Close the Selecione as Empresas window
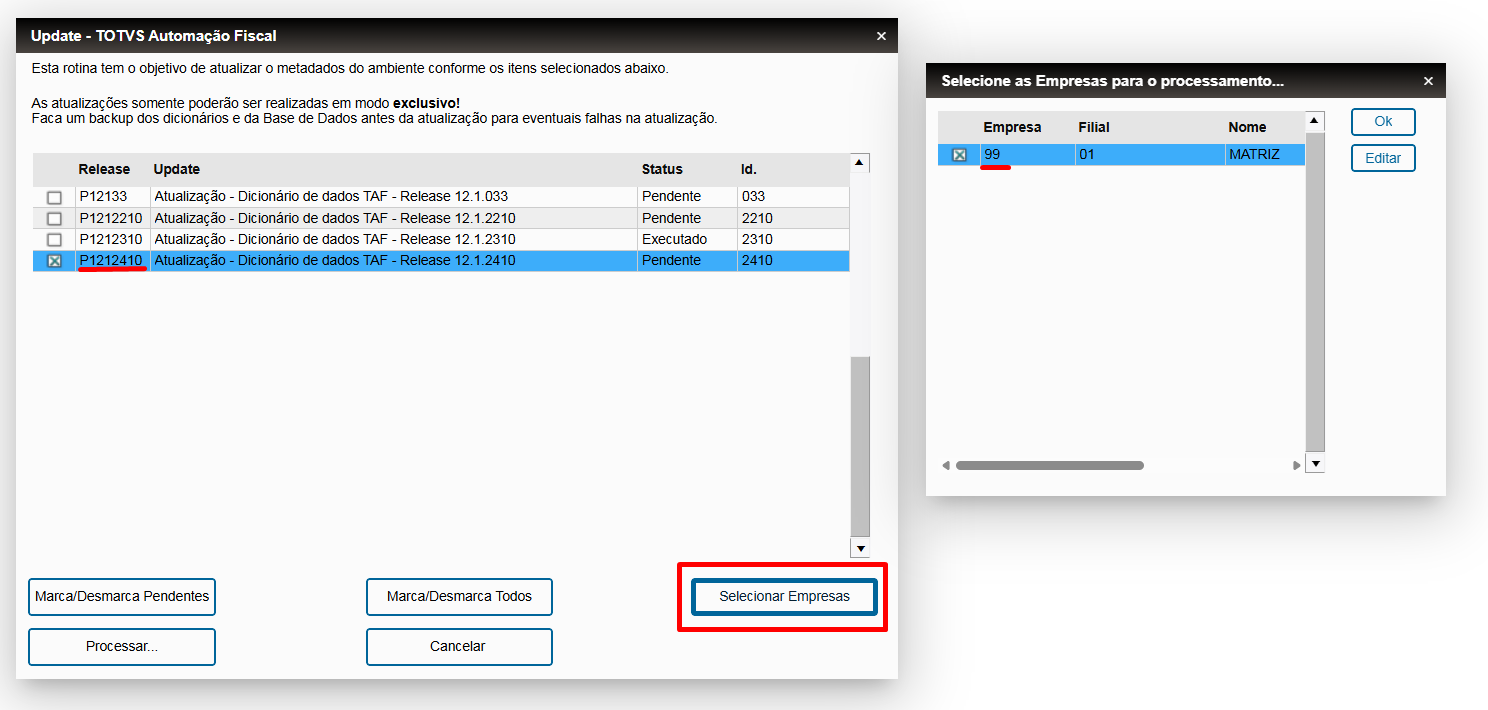This screenshot has width=1488, height=710. click(x=1428, y=81)
